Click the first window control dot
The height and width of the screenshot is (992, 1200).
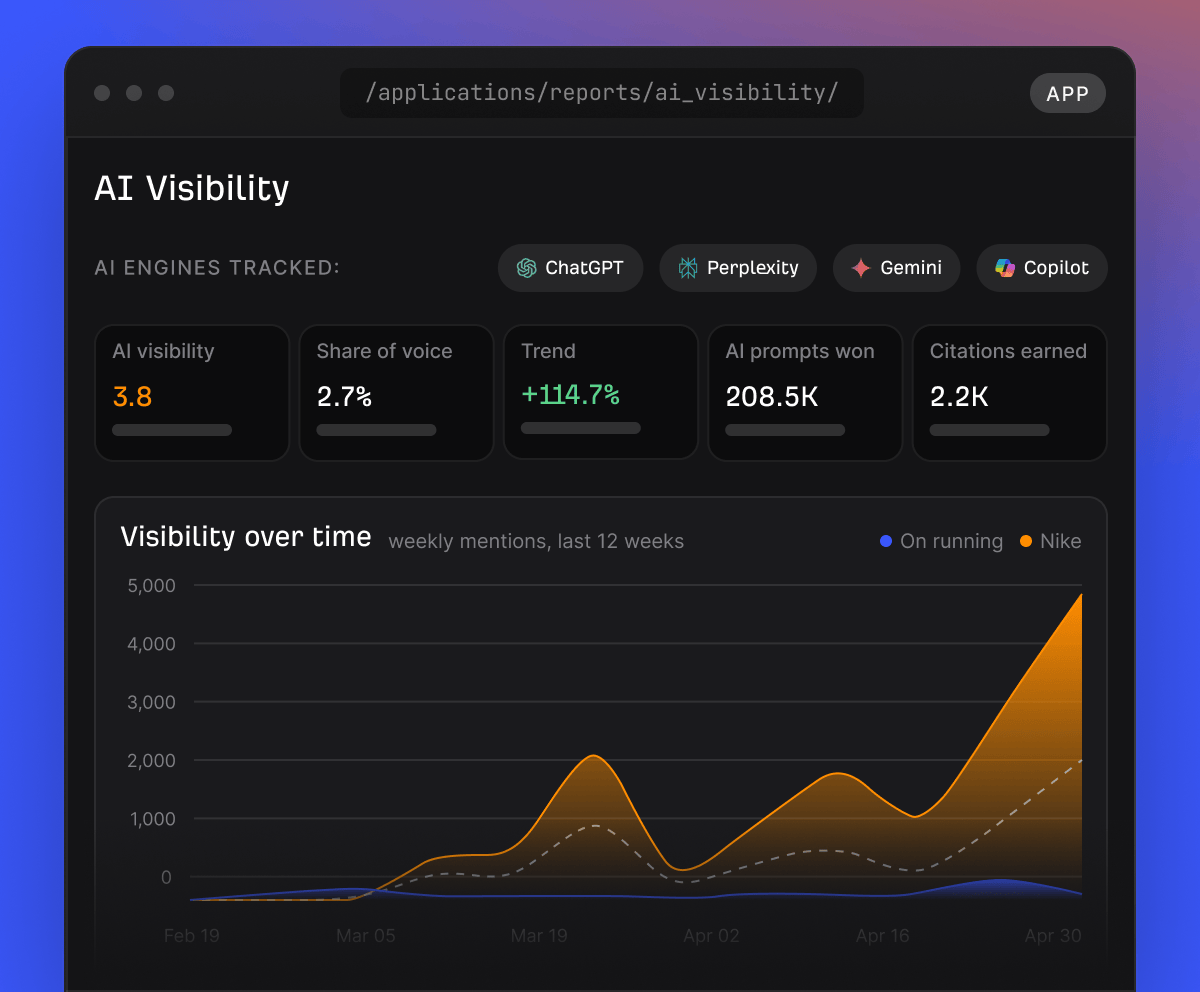[x=102, y=93]
